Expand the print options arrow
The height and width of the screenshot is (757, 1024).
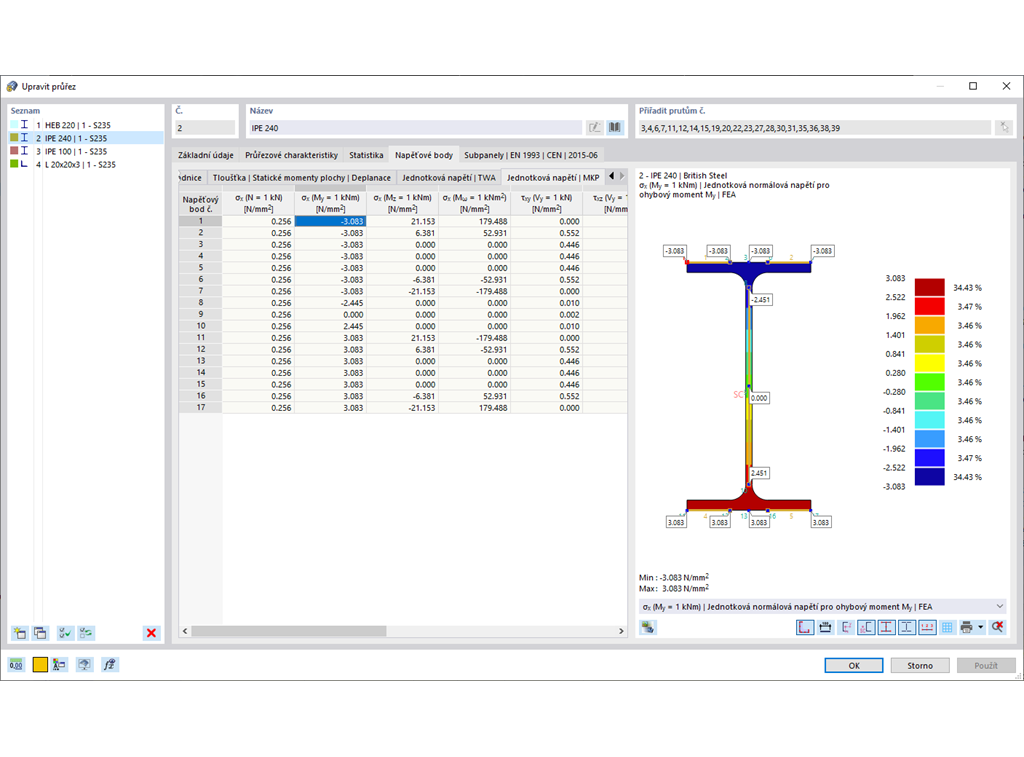(x=981, y=628)
